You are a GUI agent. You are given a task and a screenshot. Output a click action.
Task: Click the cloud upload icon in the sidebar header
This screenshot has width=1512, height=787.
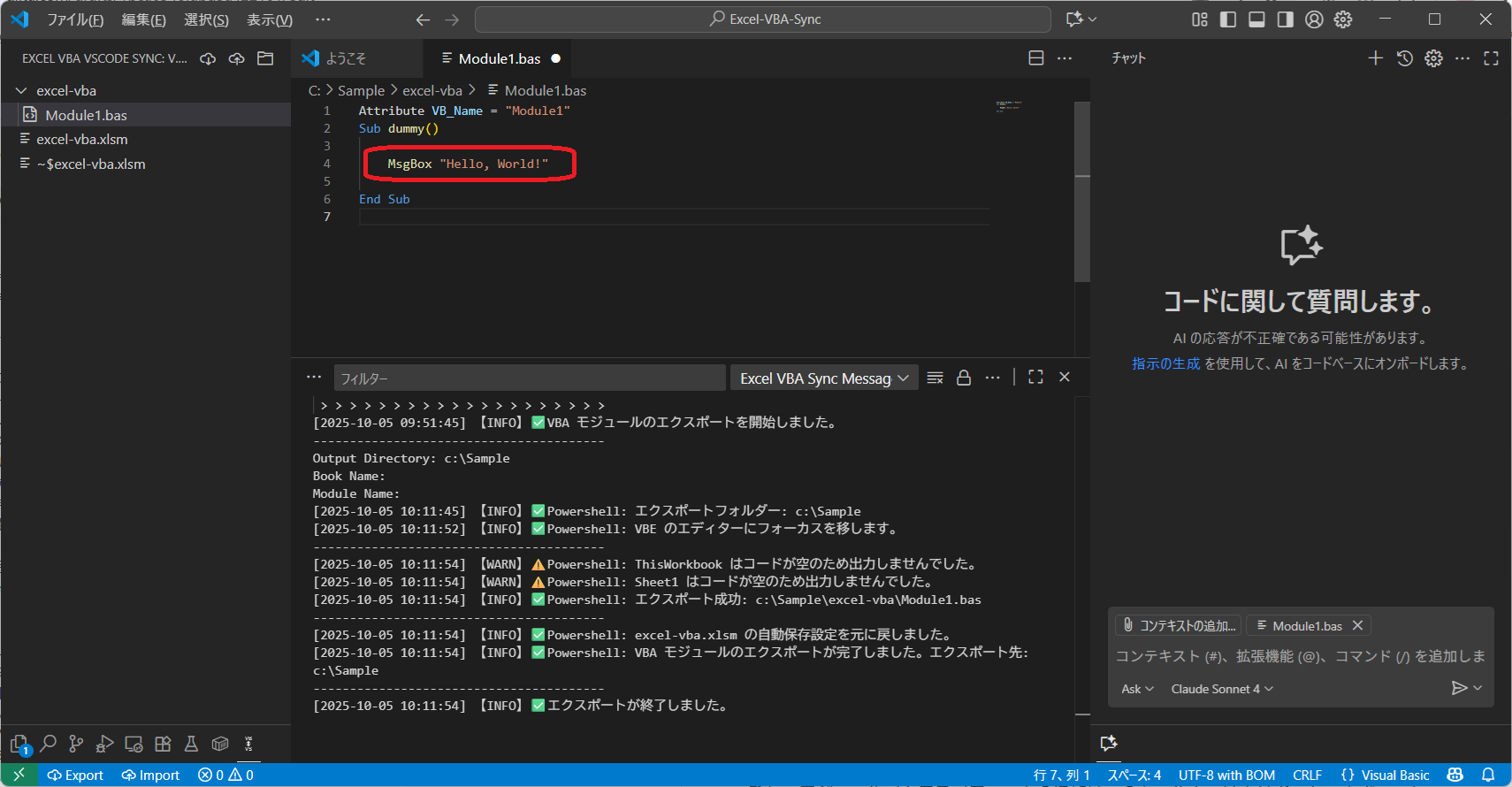[x=237, y=58]
